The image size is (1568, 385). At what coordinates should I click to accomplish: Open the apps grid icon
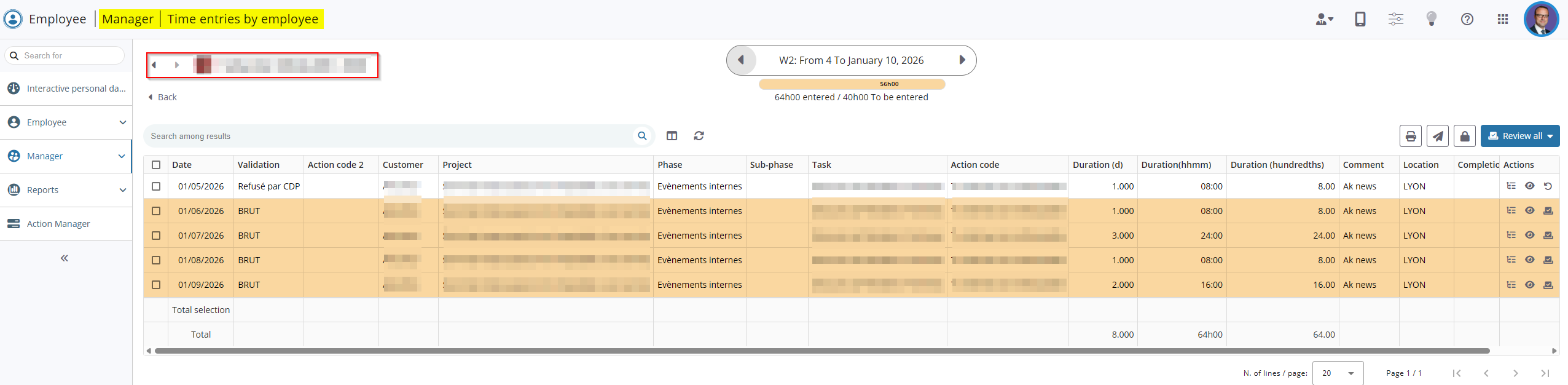tap(1503, 19)
